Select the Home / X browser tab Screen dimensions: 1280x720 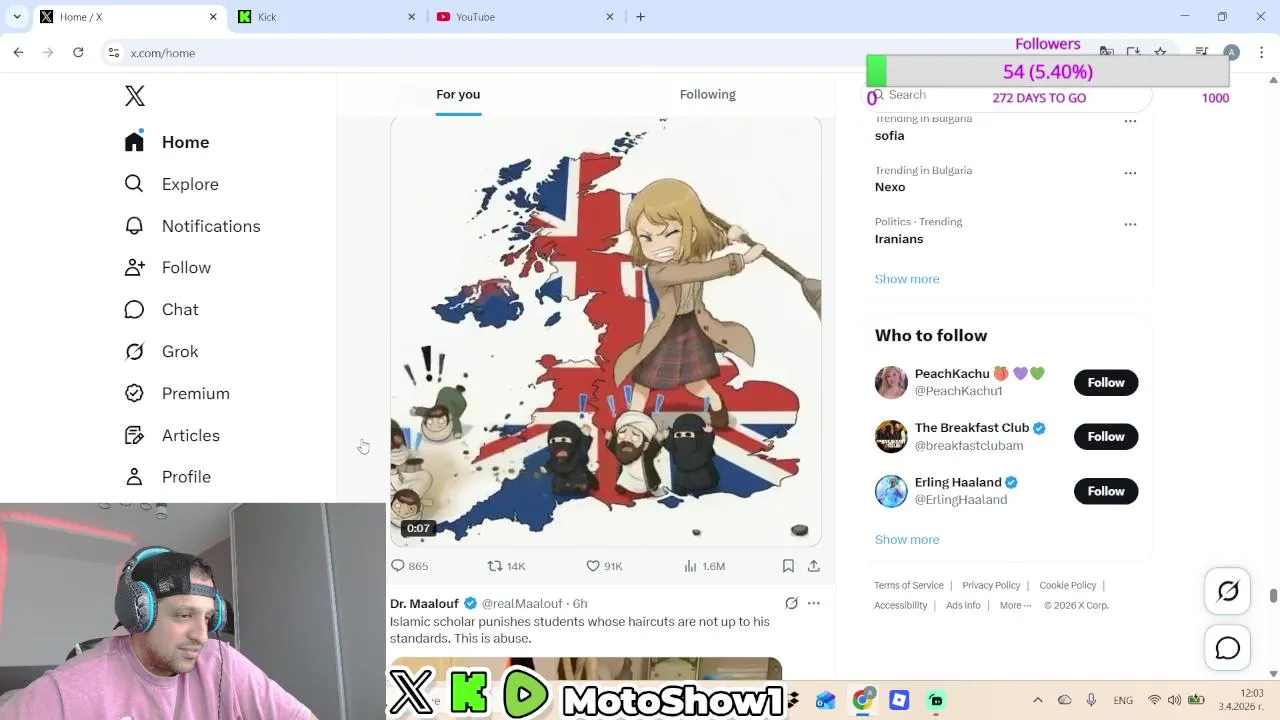[128, 16]
